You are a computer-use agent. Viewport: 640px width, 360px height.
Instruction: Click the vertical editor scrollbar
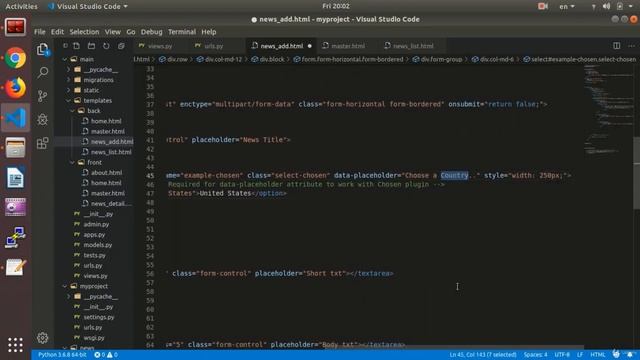637,173
